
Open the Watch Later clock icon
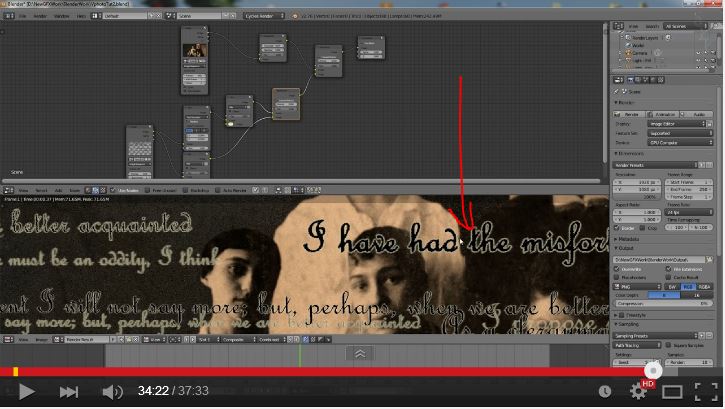point(605,391)
